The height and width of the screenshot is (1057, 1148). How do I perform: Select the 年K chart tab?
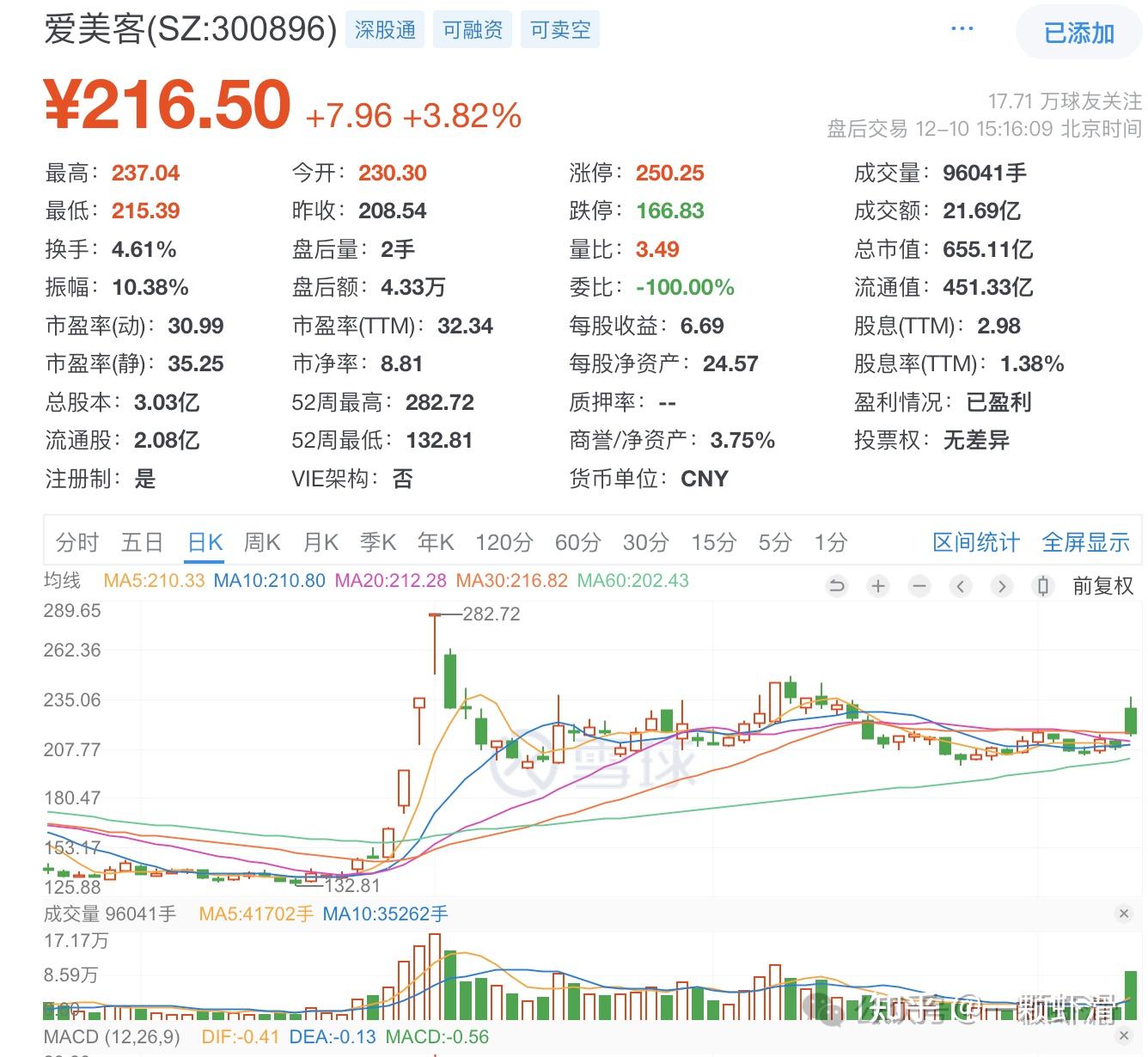pos(436,542)
